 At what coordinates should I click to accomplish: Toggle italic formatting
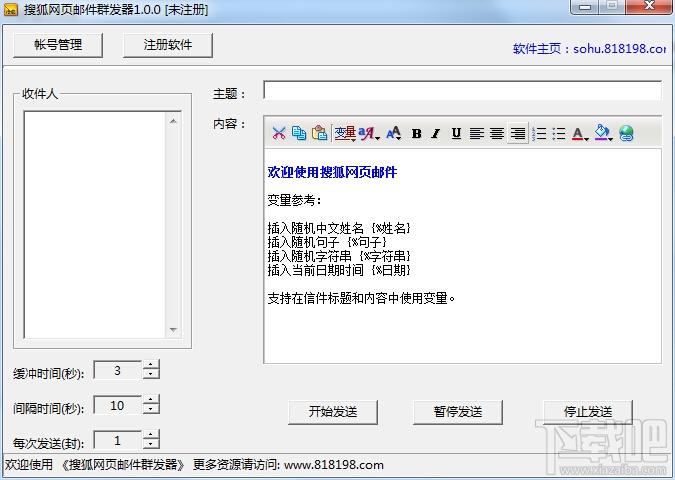[x=436, y=133]
